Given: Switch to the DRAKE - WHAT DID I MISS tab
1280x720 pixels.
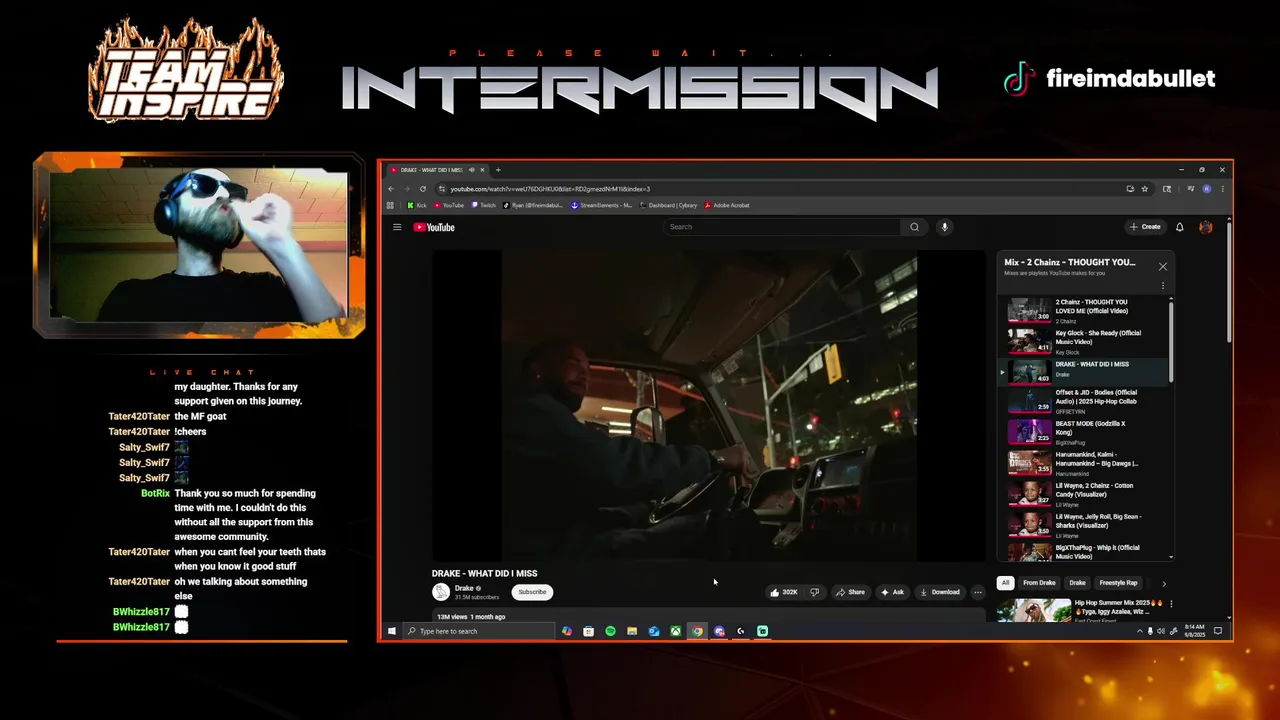Looking at the screenshot, I should (432, 170).
